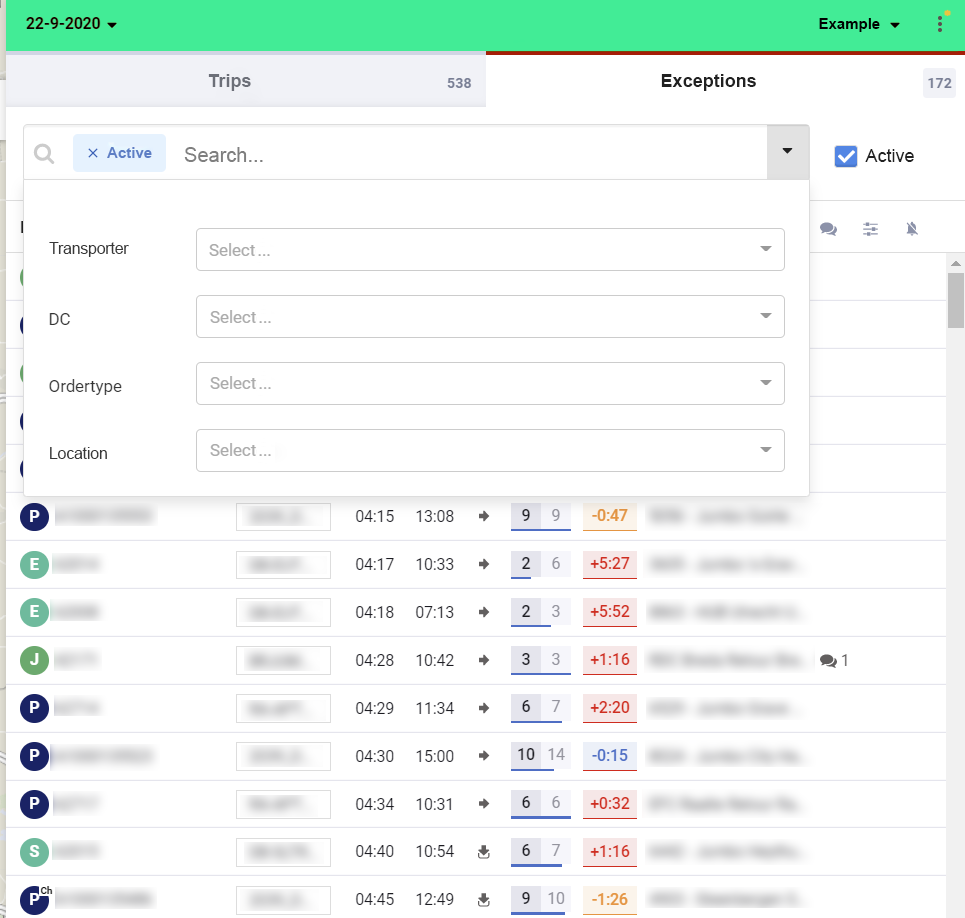Select the Exceptions tab
965x918 pixels.
pos(708,80)
